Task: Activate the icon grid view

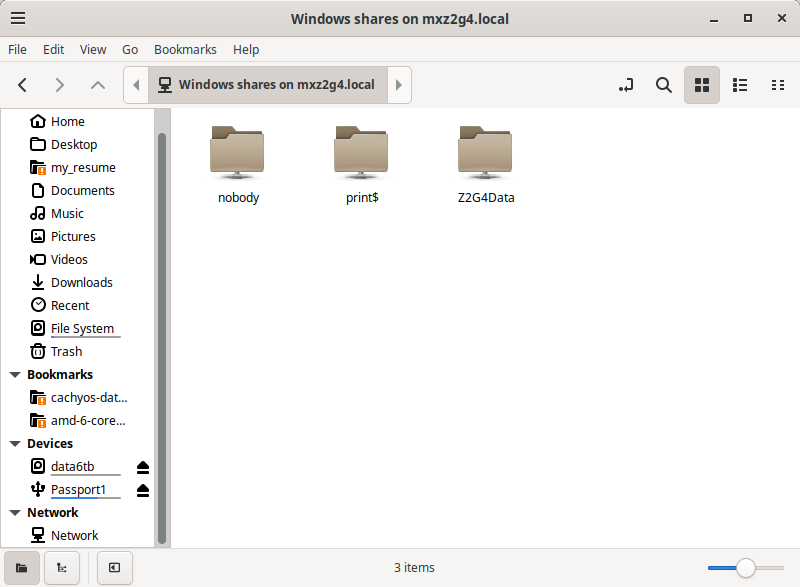Action: pyautogui.click(x=701, y=85)
